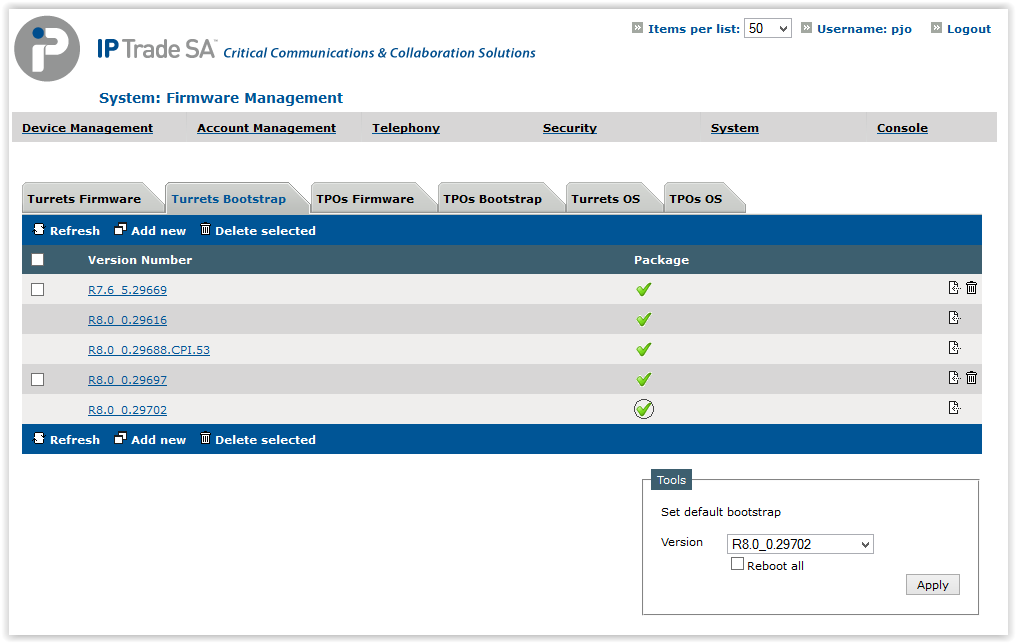Click the bottom Delete selected text label
Image resolution: width=1016 pixels, height=643 pixels.
[265, 439]
